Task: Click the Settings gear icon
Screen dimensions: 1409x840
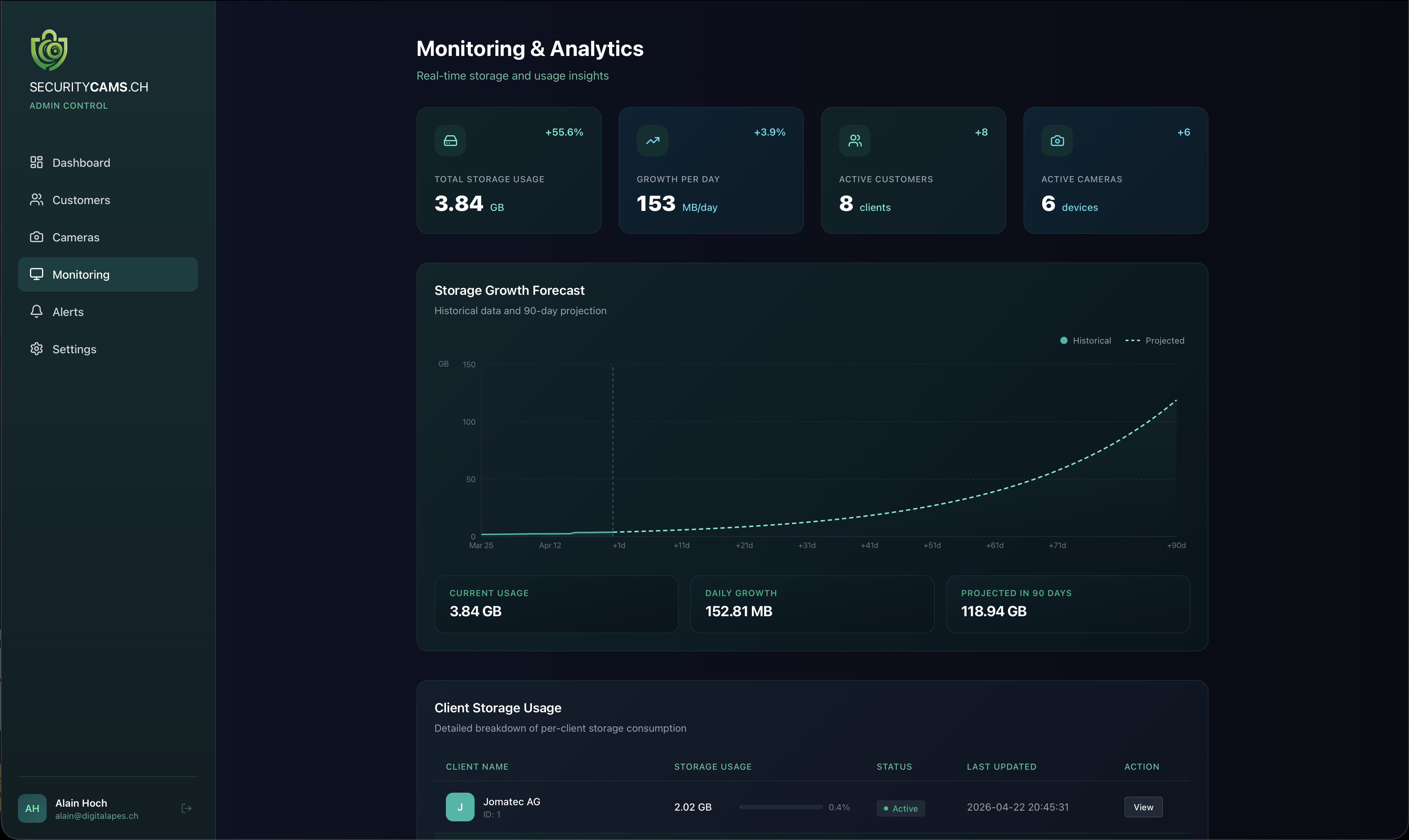Action: 36,349
